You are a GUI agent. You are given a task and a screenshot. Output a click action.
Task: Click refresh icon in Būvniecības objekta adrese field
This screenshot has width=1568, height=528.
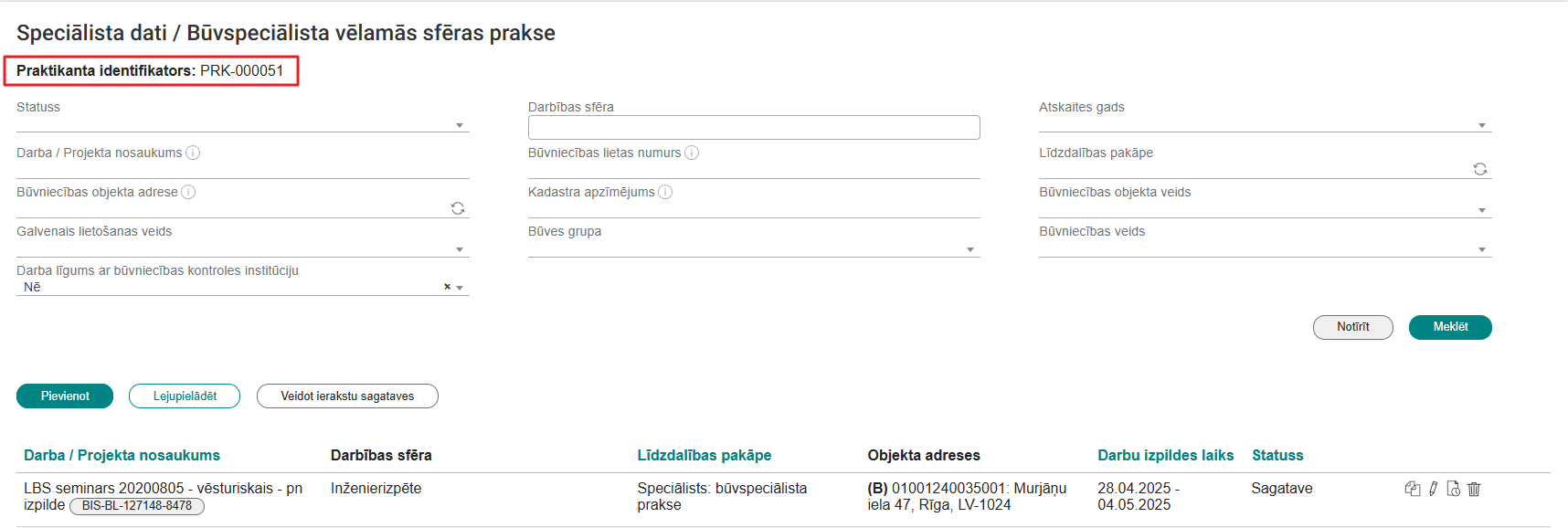(x=458, y=208)
